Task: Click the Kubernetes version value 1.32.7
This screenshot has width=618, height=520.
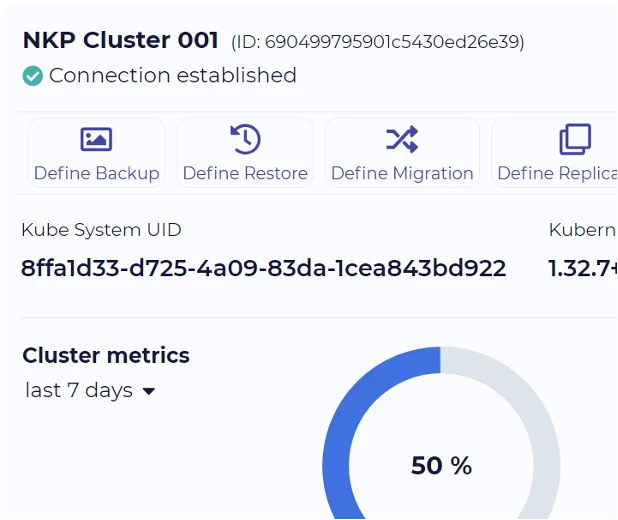Action: tap(583, 268)
